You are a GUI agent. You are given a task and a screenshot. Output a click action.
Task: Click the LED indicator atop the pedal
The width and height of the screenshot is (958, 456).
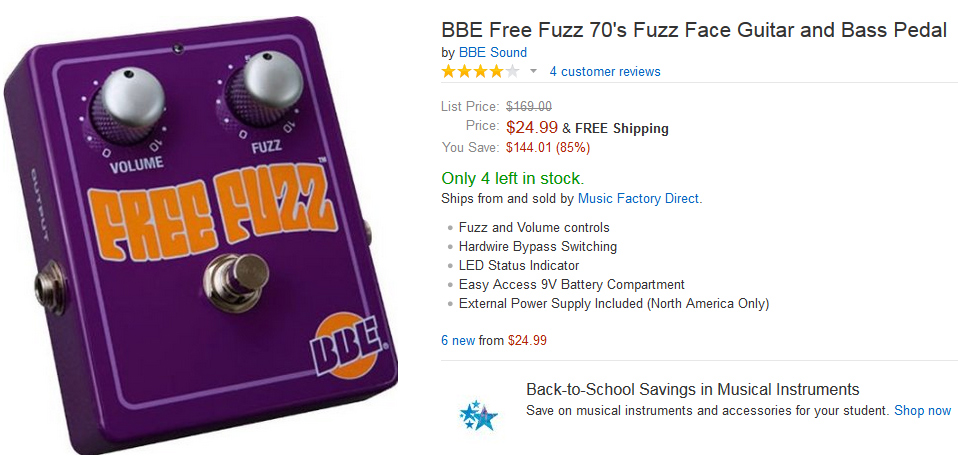click(x=177, y=47)
